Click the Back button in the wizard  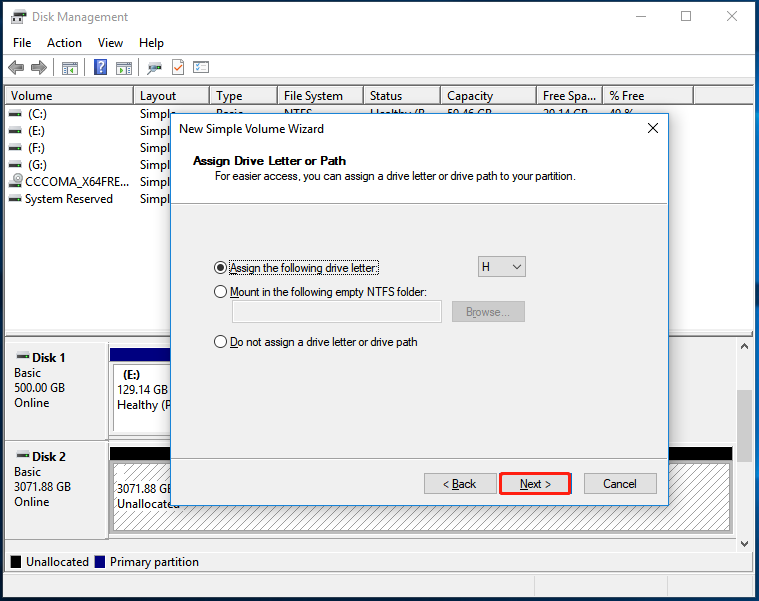(x=460, y=483)
